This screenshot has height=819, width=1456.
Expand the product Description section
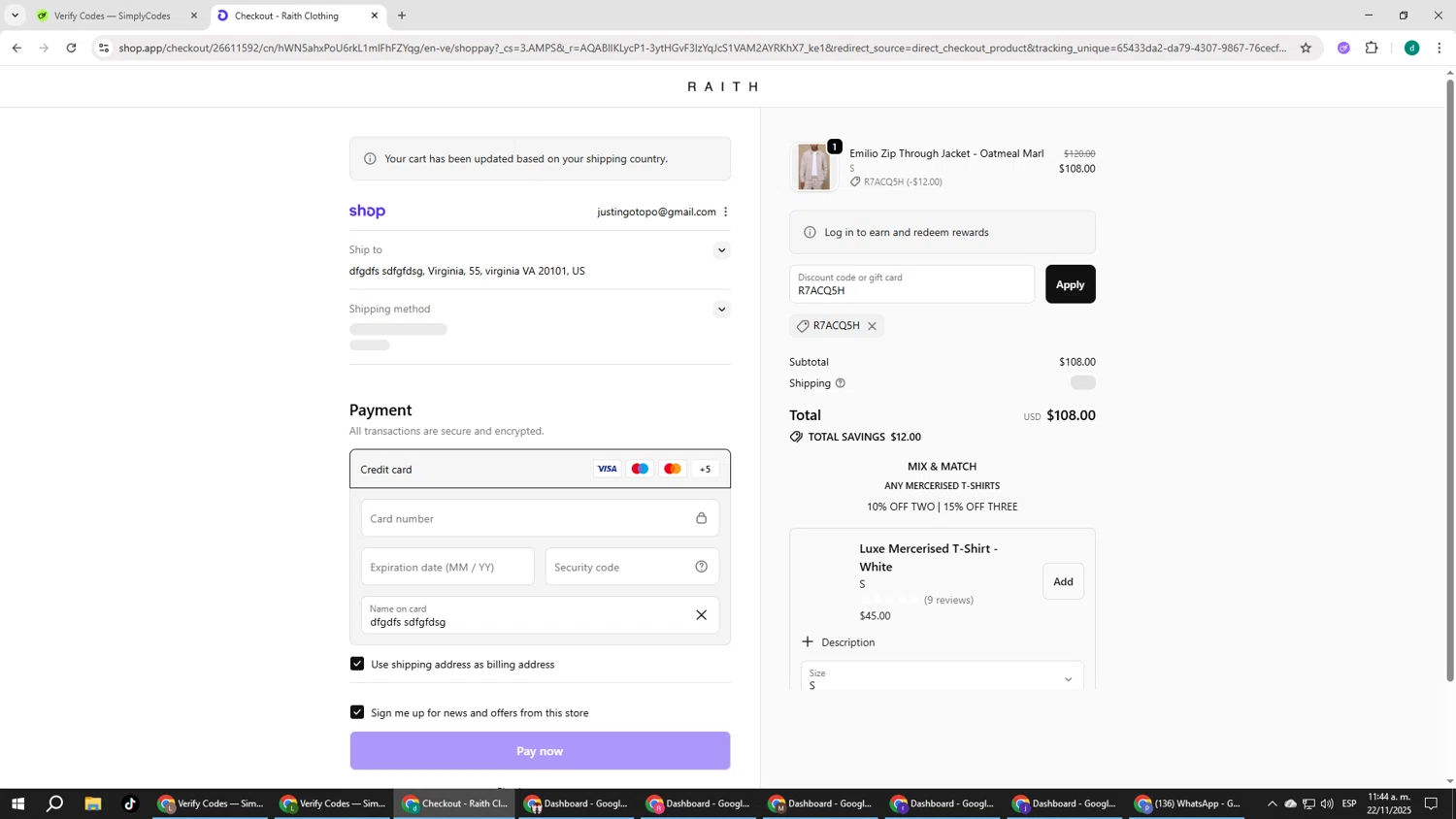839,642
